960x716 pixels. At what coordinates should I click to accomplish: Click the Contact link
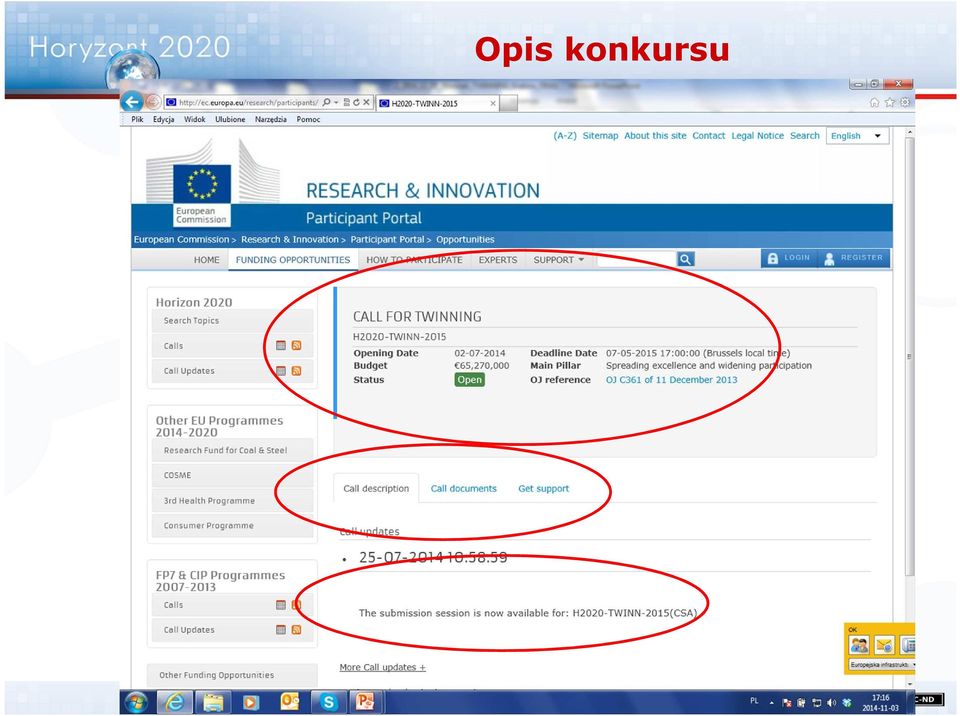coord(708,136)
